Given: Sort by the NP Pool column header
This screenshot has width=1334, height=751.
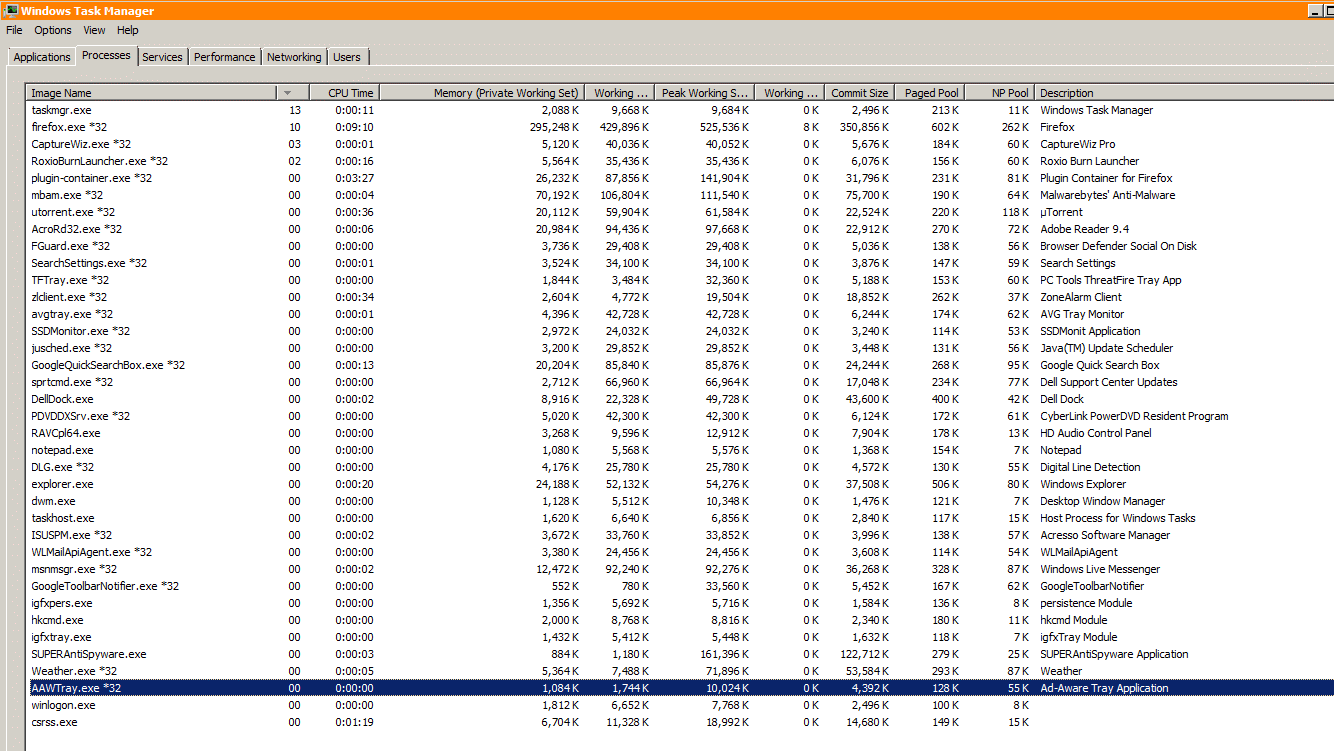Looking at the screenshot, I should (1000, 93).
